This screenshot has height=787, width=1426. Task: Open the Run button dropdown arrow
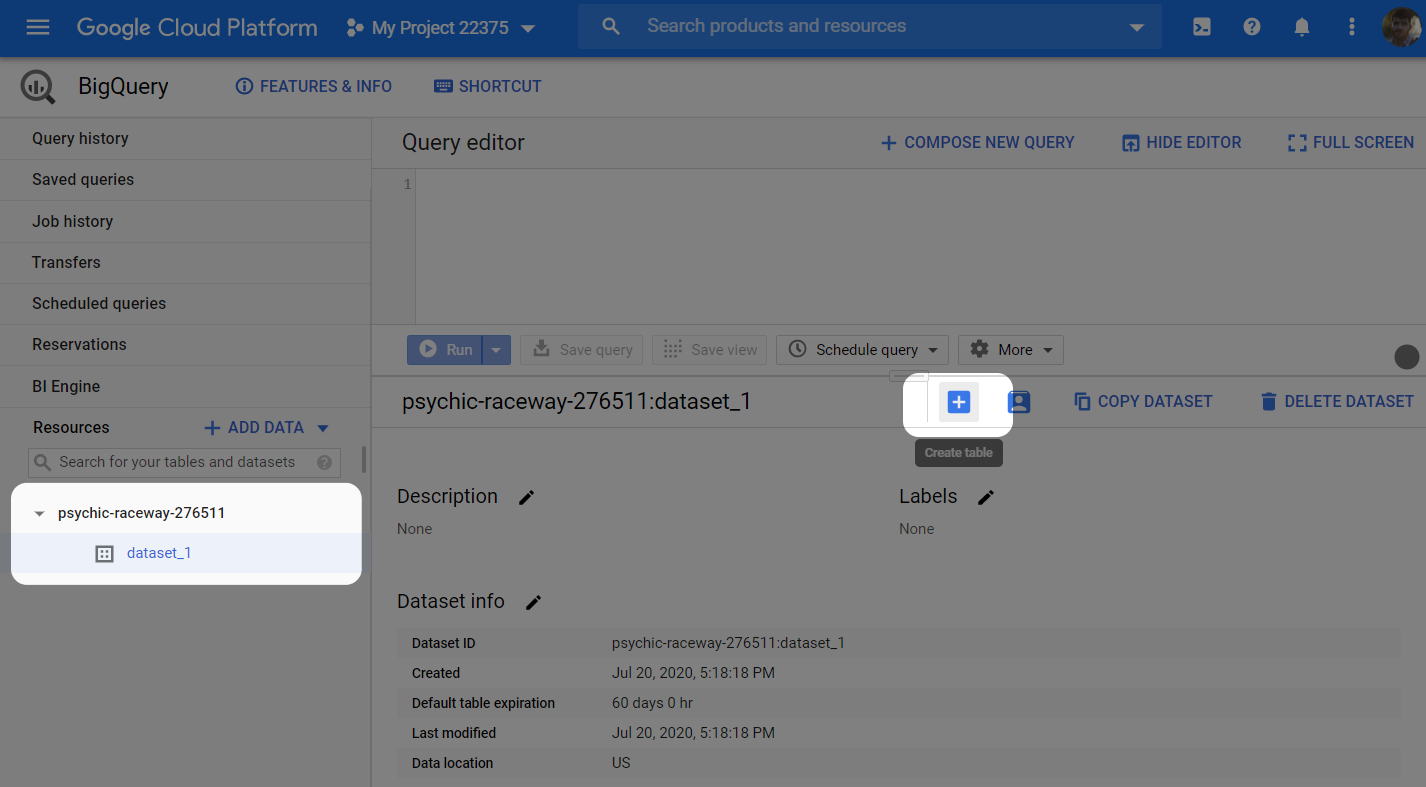497,350
